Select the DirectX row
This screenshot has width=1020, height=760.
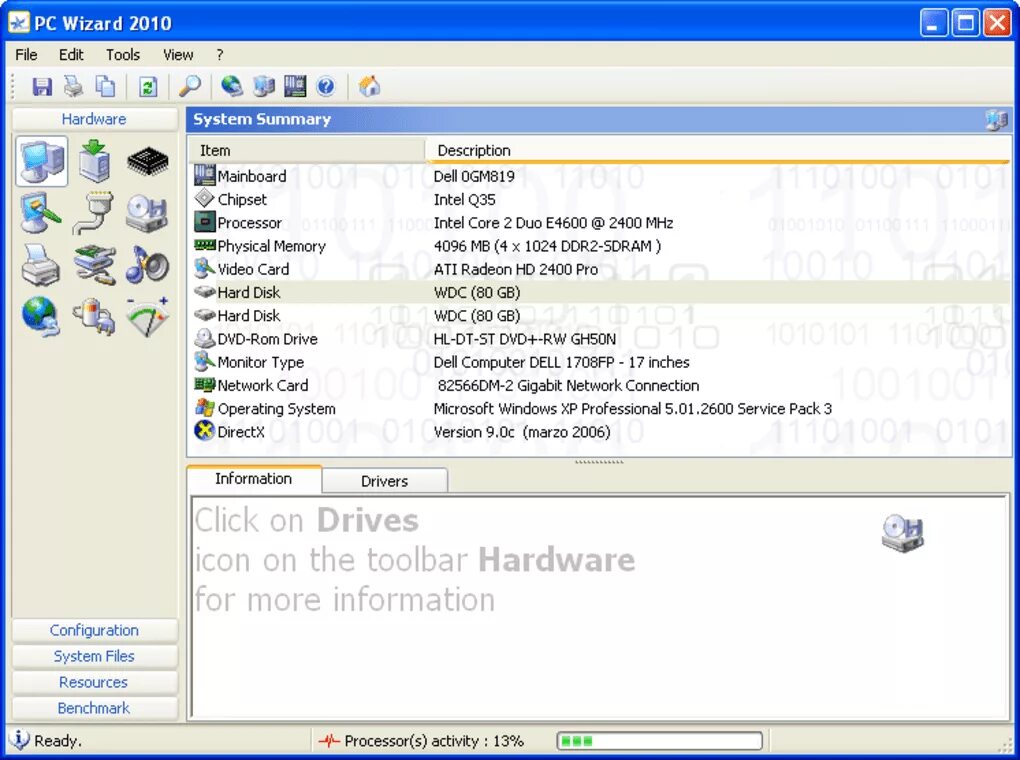(x=600, y=431)
